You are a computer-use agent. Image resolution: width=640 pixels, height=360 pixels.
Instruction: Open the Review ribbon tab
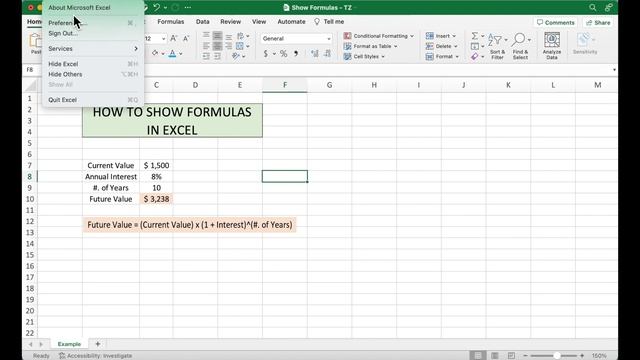point(231,22)
